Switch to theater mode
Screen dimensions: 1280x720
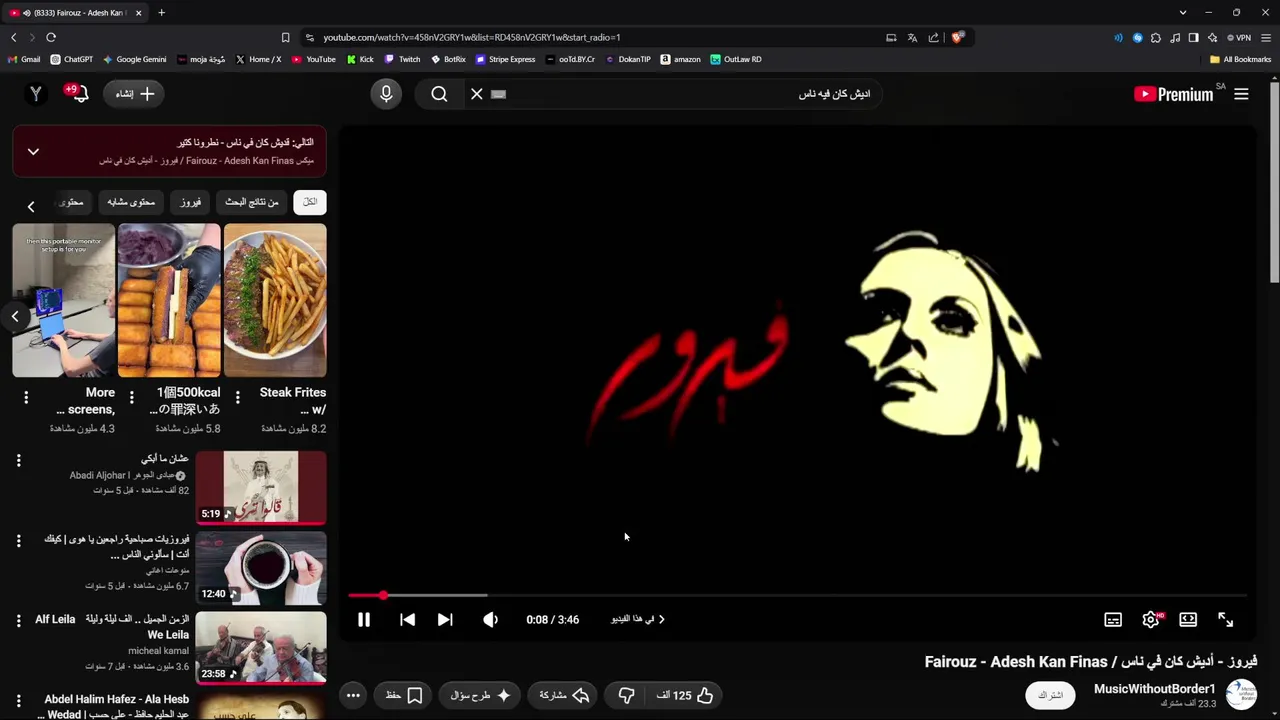point(1188,620)
